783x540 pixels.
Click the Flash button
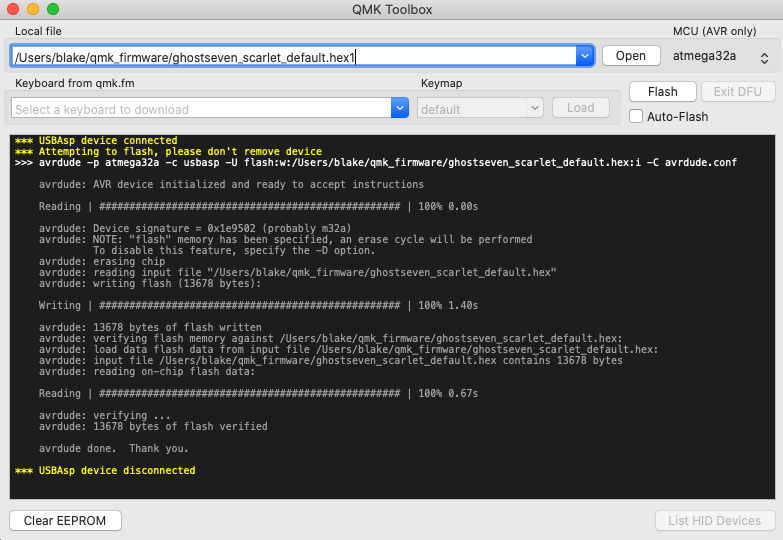pyautogui.click(x=662, y=92)
